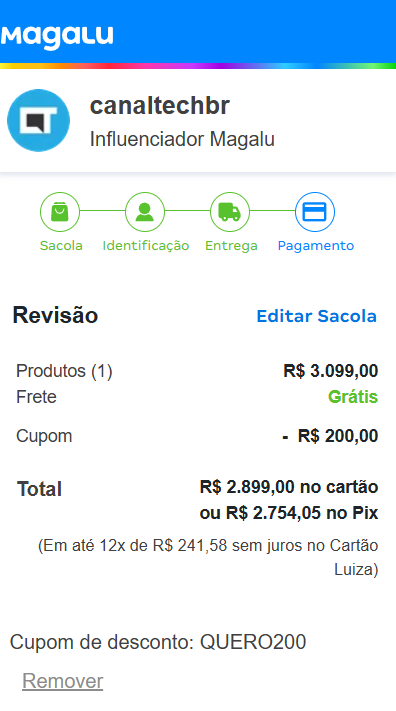Click the canaltechbr influencer name
The height and width of the screenshot is (711, 396).
(x=160, y=106)
